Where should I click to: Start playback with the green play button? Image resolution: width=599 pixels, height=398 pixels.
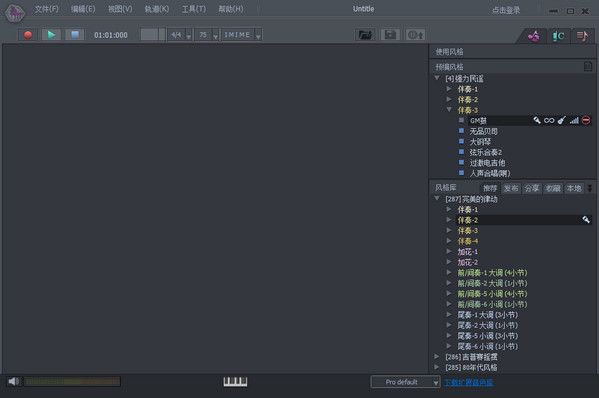tap(51, 35)
